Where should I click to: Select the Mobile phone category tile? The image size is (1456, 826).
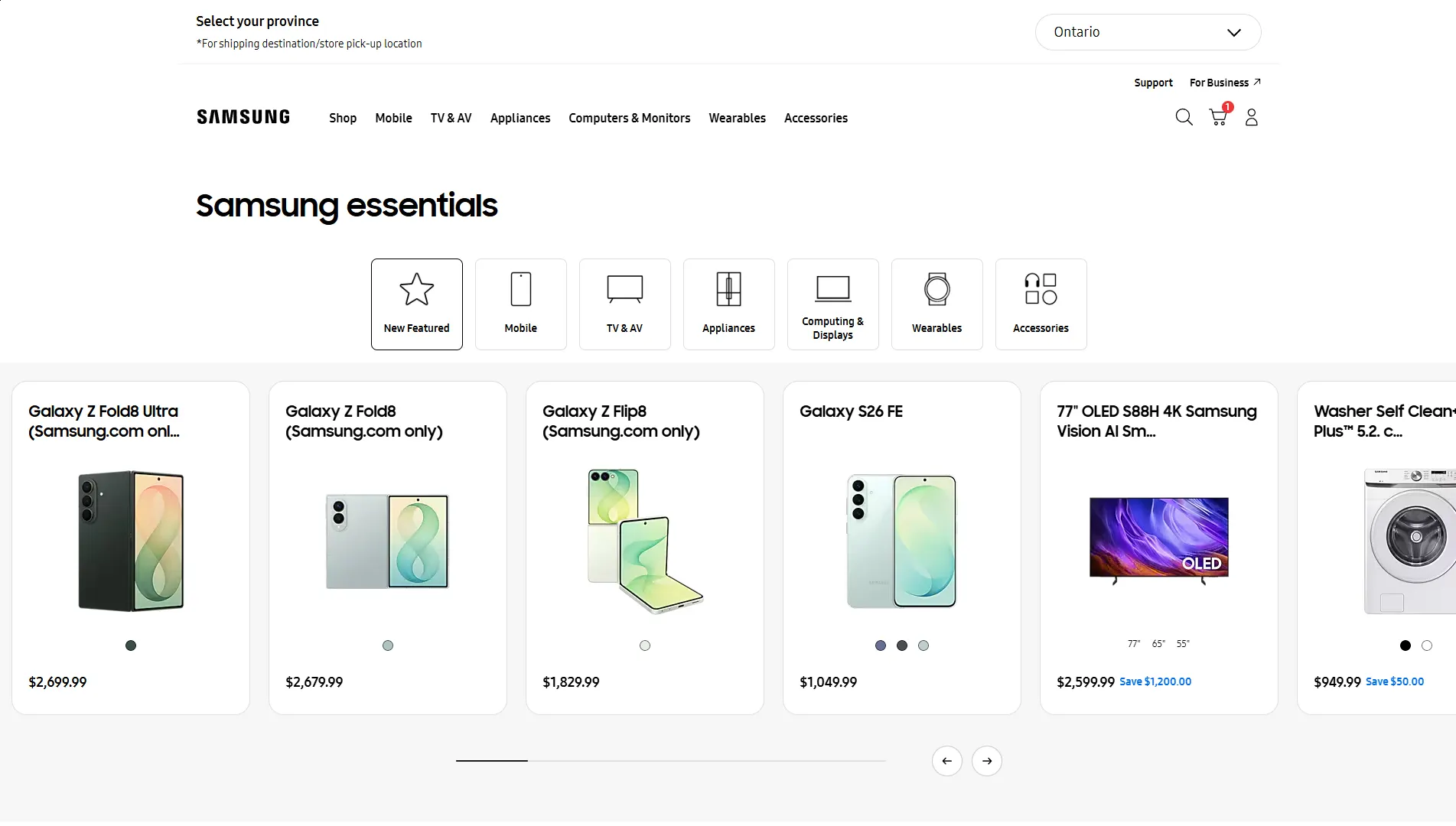[521, 304]
